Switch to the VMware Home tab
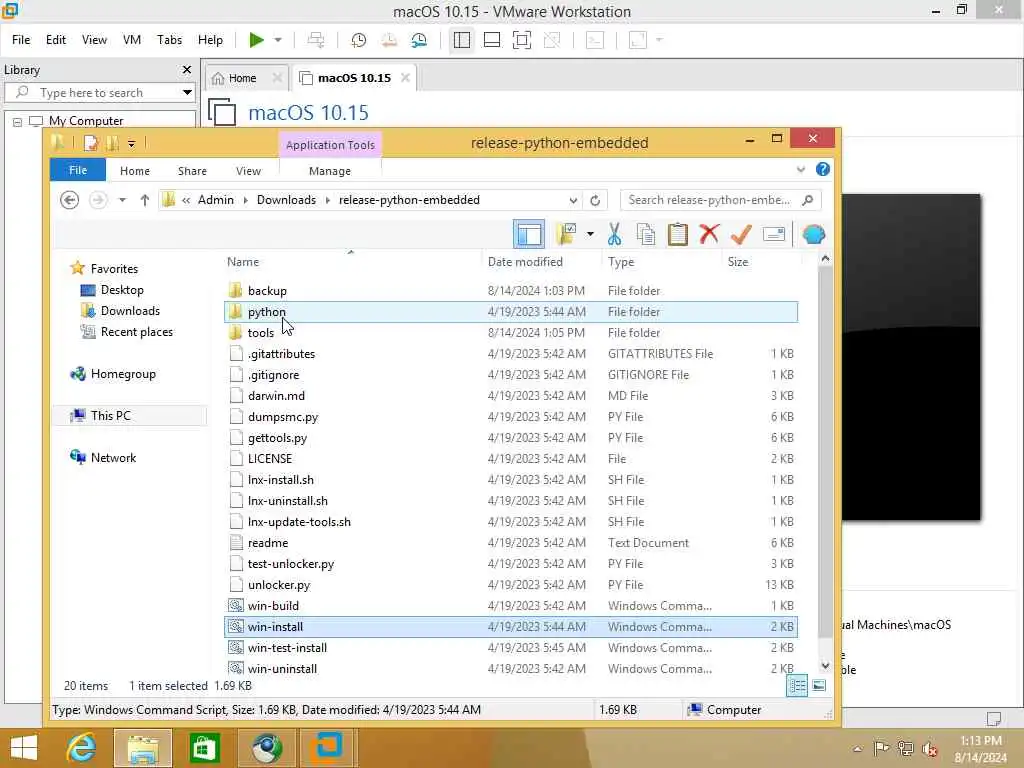 242,78
